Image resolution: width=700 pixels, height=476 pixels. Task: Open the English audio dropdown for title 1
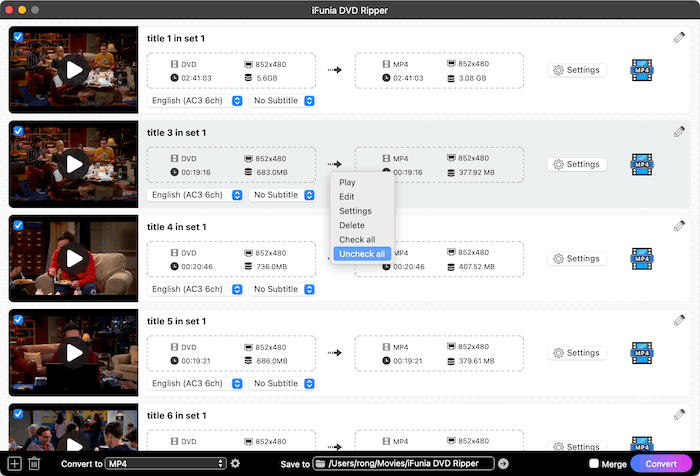[195, 100]
